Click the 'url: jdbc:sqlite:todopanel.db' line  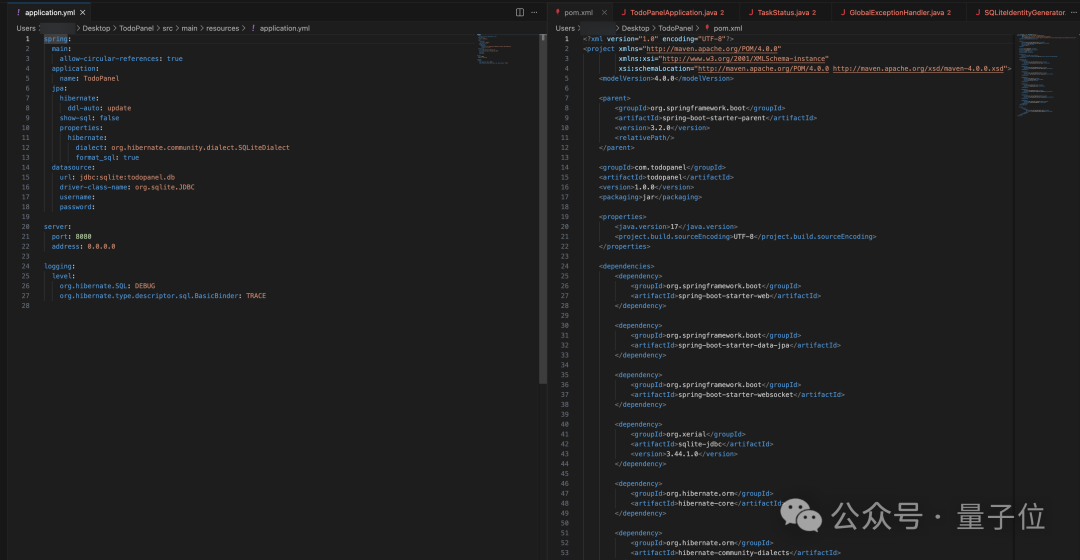[x=117, y=177]
